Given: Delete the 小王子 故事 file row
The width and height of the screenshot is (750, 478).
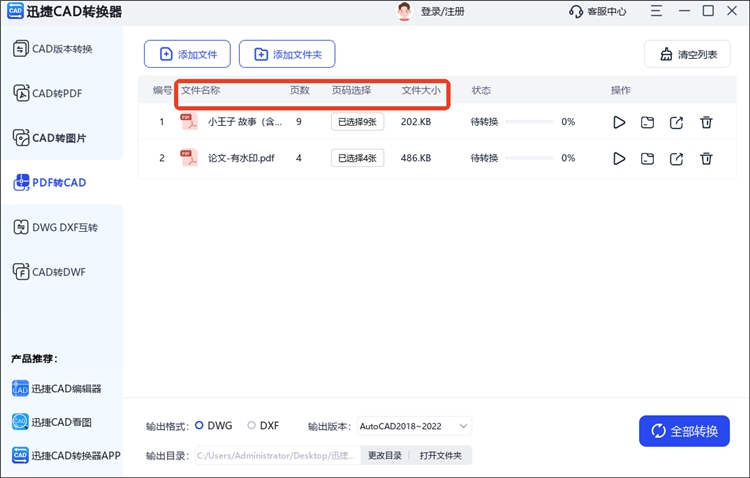Looking at the screenshot, I should pyautogui.click(x=706, y=122).
